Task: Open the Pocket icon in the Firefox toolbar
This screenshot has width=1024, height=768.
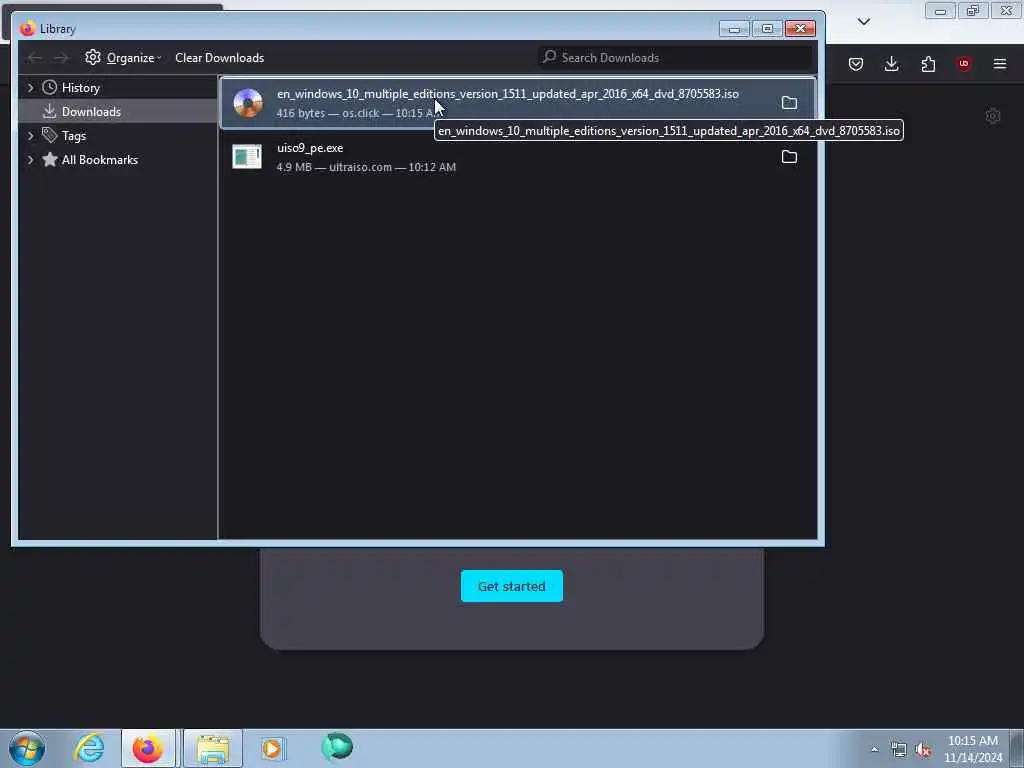Action: coord(856,64)
